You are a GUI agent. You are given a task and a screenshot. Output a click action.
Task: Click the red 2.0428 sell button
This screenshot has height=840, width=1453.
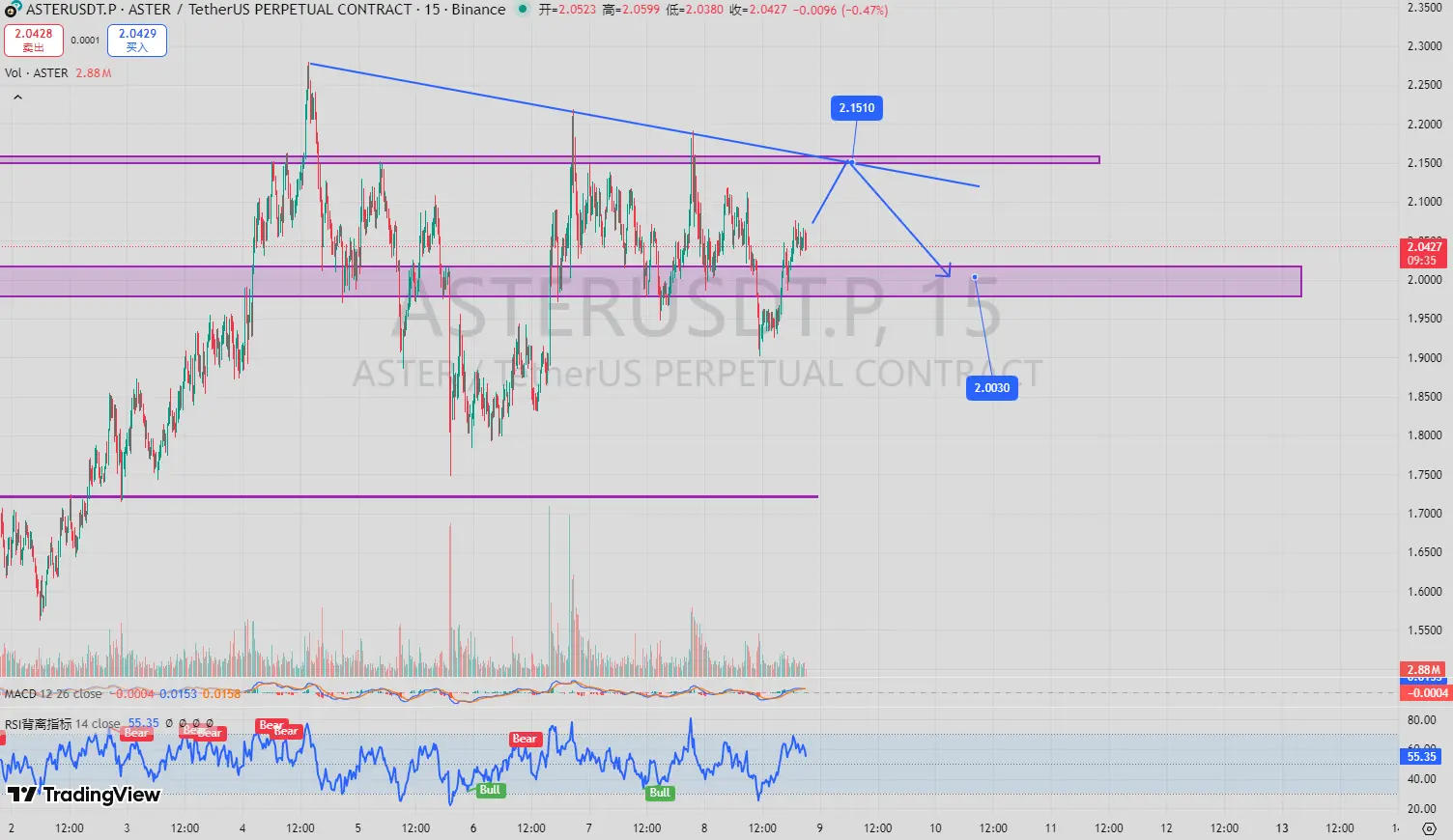click(x=34, y=40)
